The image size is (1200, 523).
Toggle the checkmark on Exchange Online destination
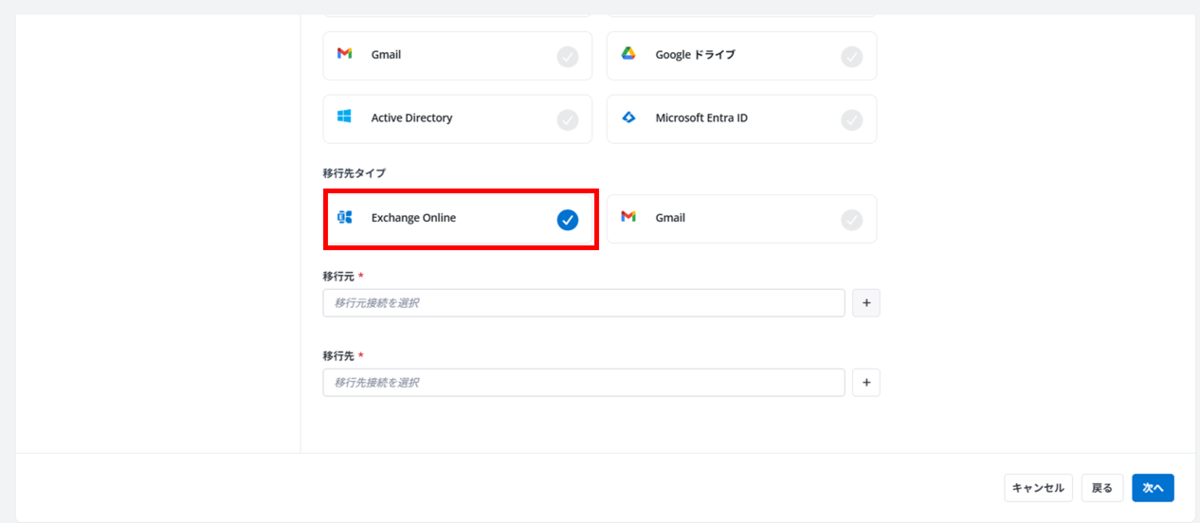click(568, 220)
